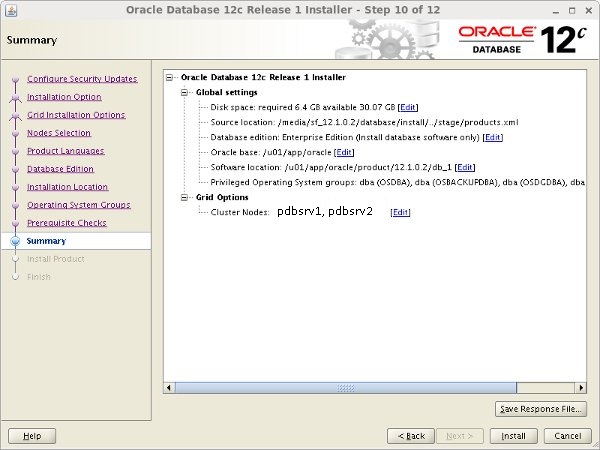Click the Java window icon in title bar
The height and width of the screenshot is (450, 600).
tap(11, 10)
